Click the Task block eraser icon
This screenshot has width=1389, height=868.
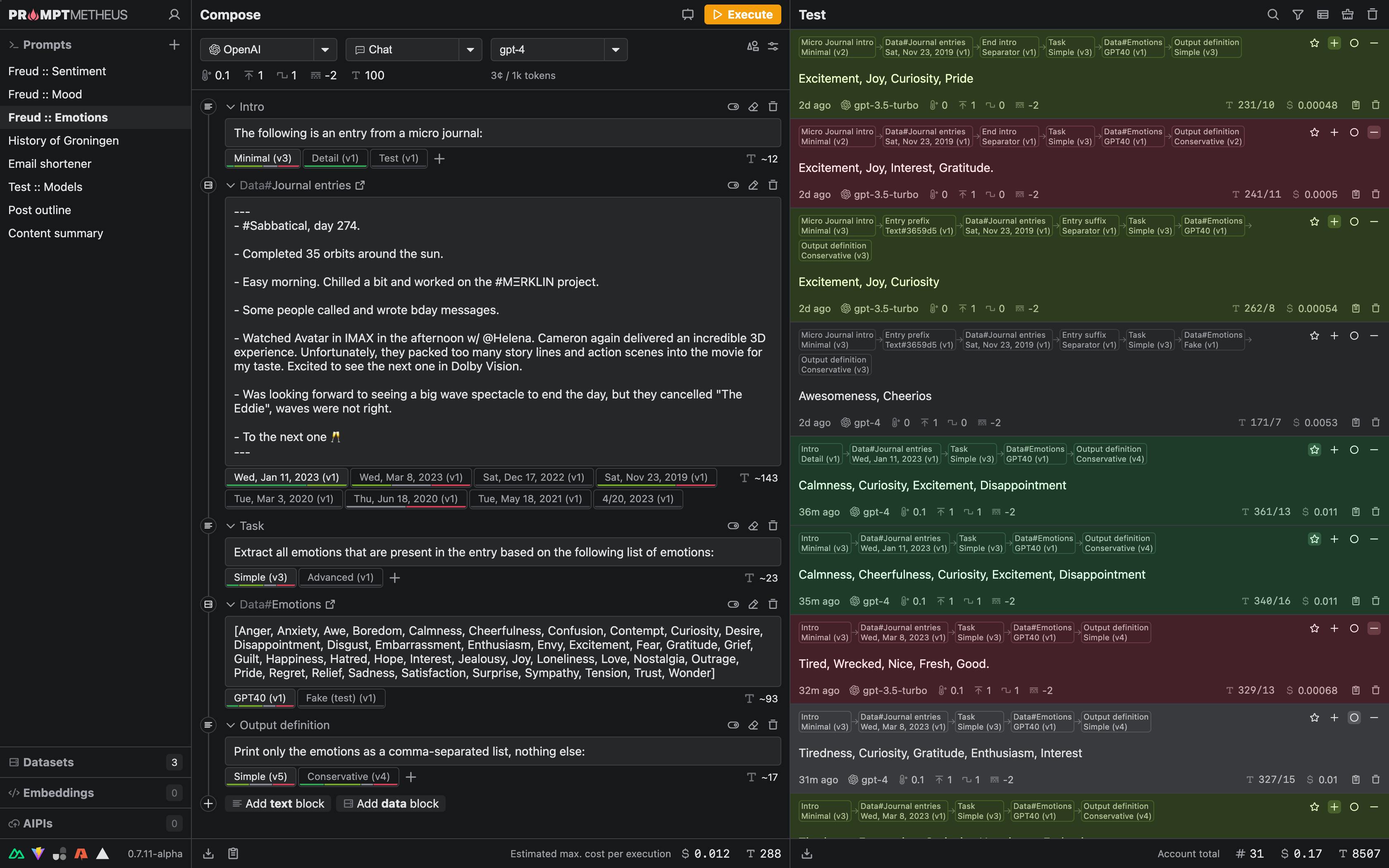tap(753, 526)
